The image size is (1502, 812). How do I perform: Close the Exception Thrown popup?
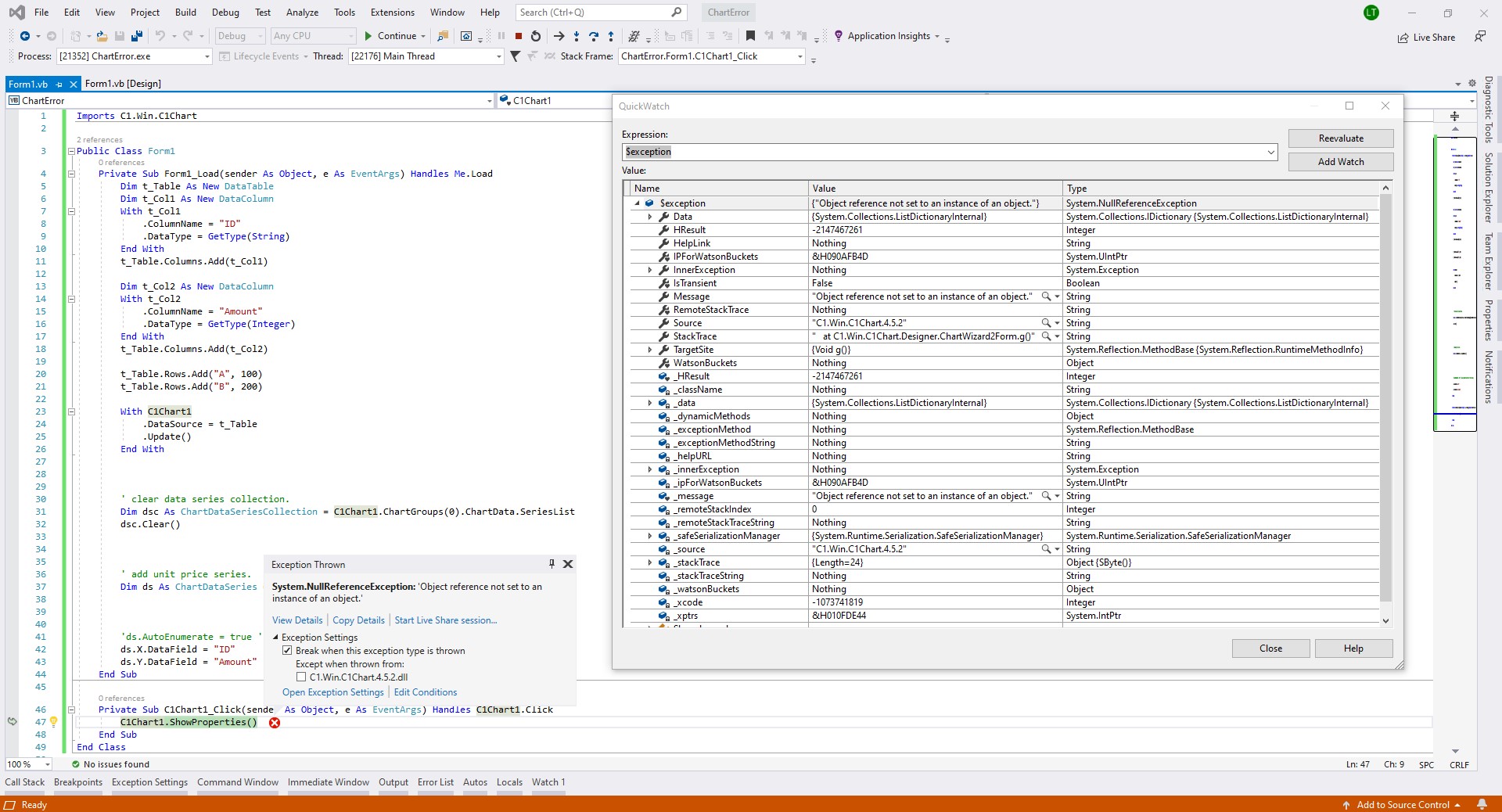(x=568, y=564)
